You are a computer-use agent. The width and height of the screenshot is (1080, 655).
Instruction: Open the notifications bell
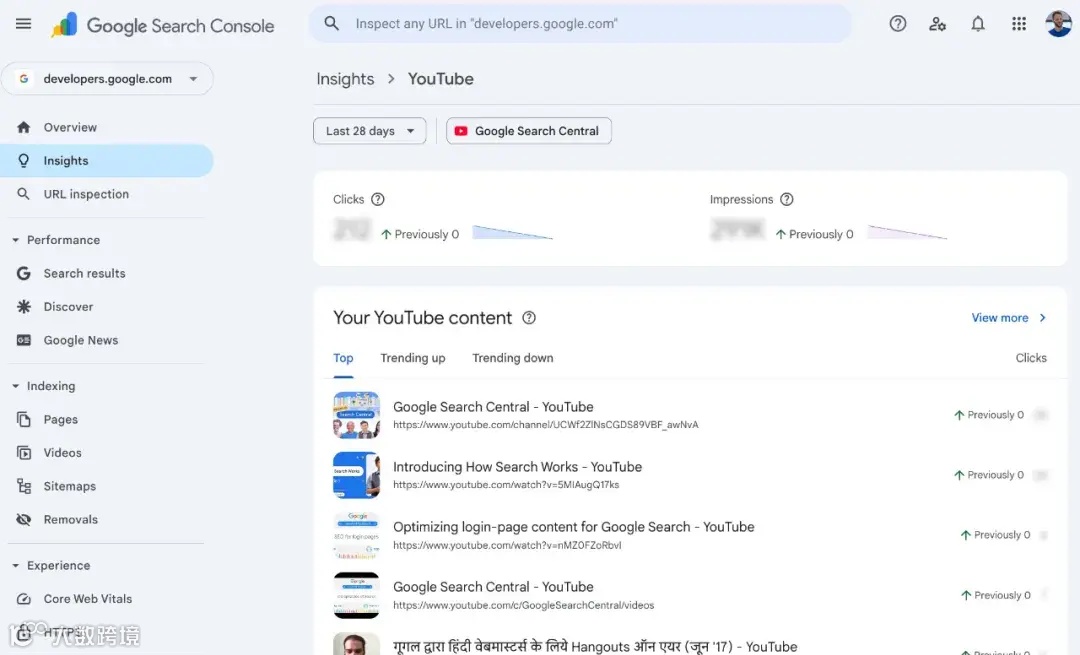(x=977, y=23)
